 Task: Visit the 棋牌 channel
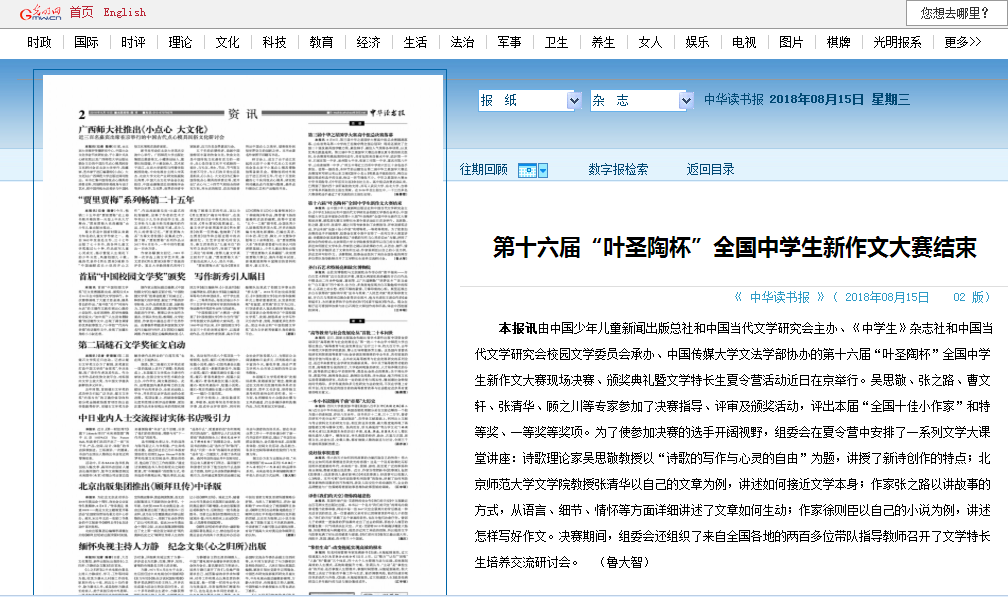838,42
